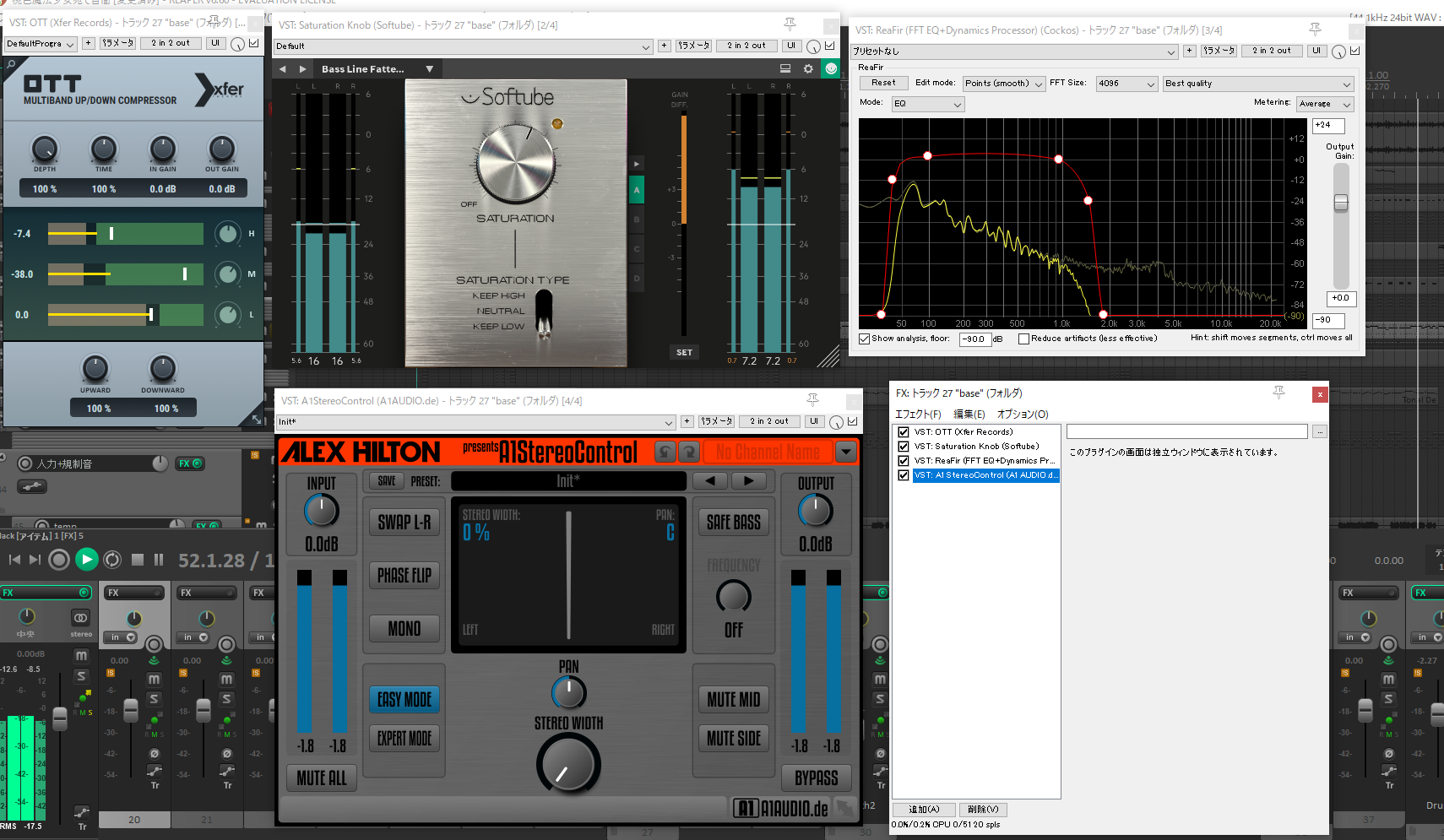This screenshot has width=1444, height=840.
Task: Select next preset in A1StereoControl
Action: pyautogui.click(x=748, y=481)
